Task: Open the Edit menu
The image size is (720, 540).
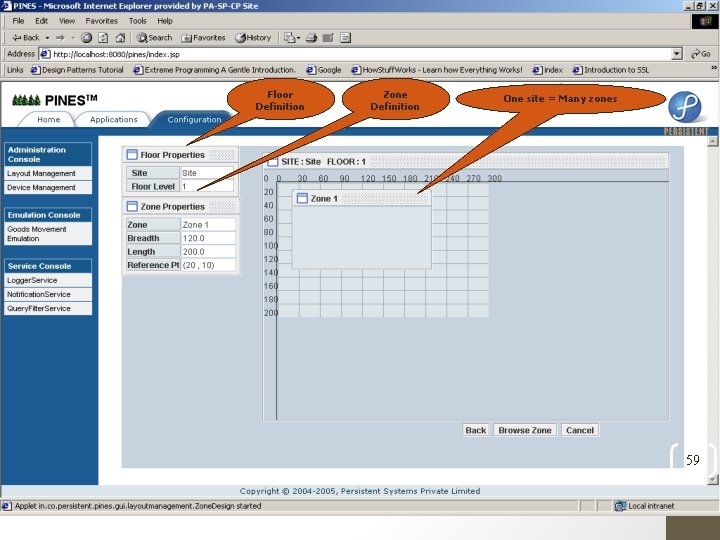Action: (41, 21)
